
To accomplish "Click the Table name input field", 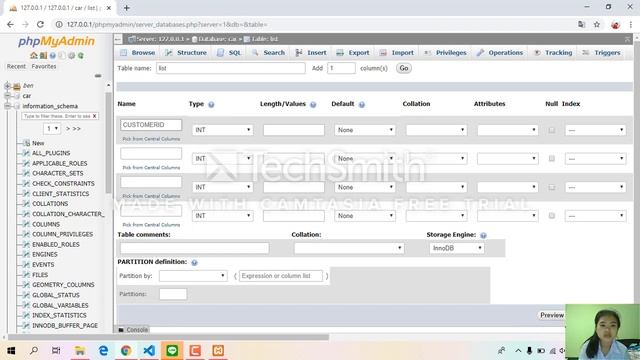I will point(231,68).
